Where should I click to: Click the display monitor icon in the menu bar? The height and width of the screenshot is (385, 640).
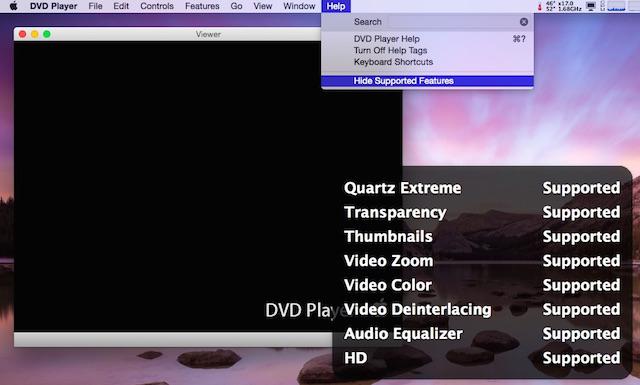(591, 6)
